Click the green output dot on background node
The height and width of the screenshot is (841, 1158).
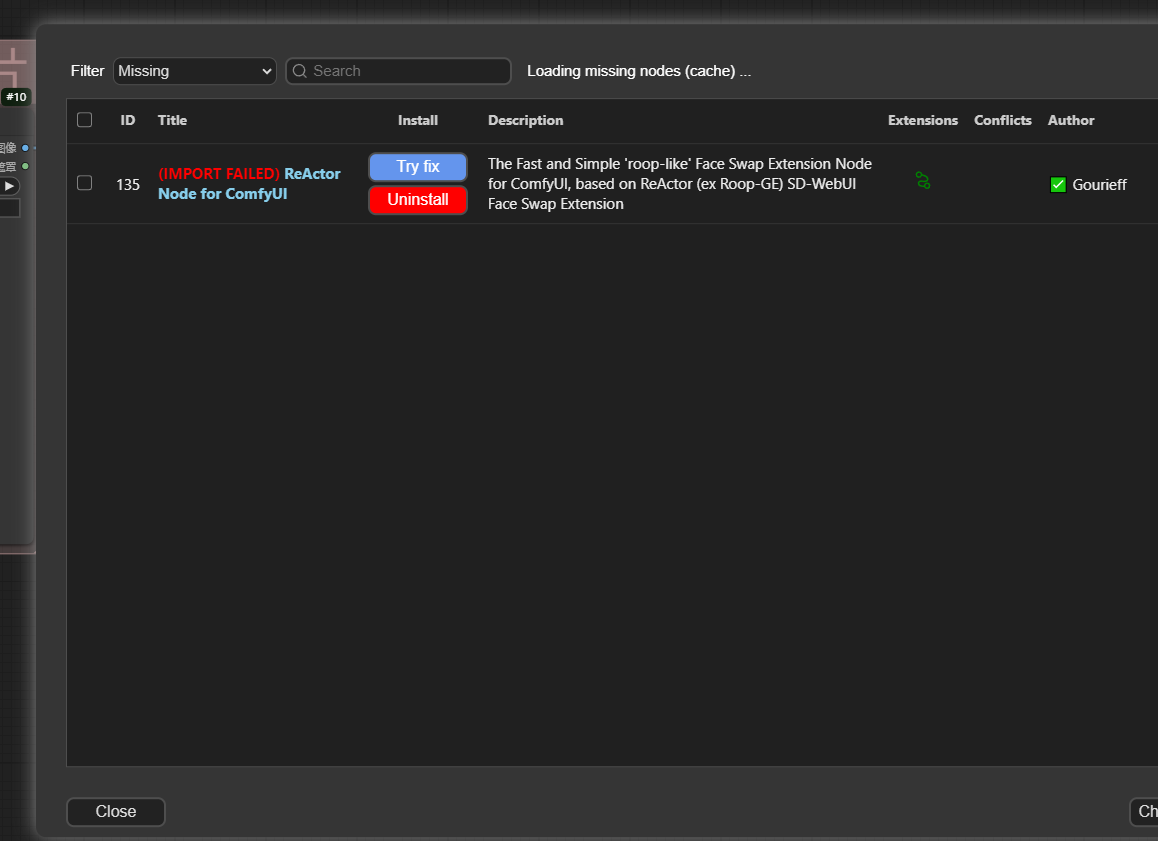25,166
